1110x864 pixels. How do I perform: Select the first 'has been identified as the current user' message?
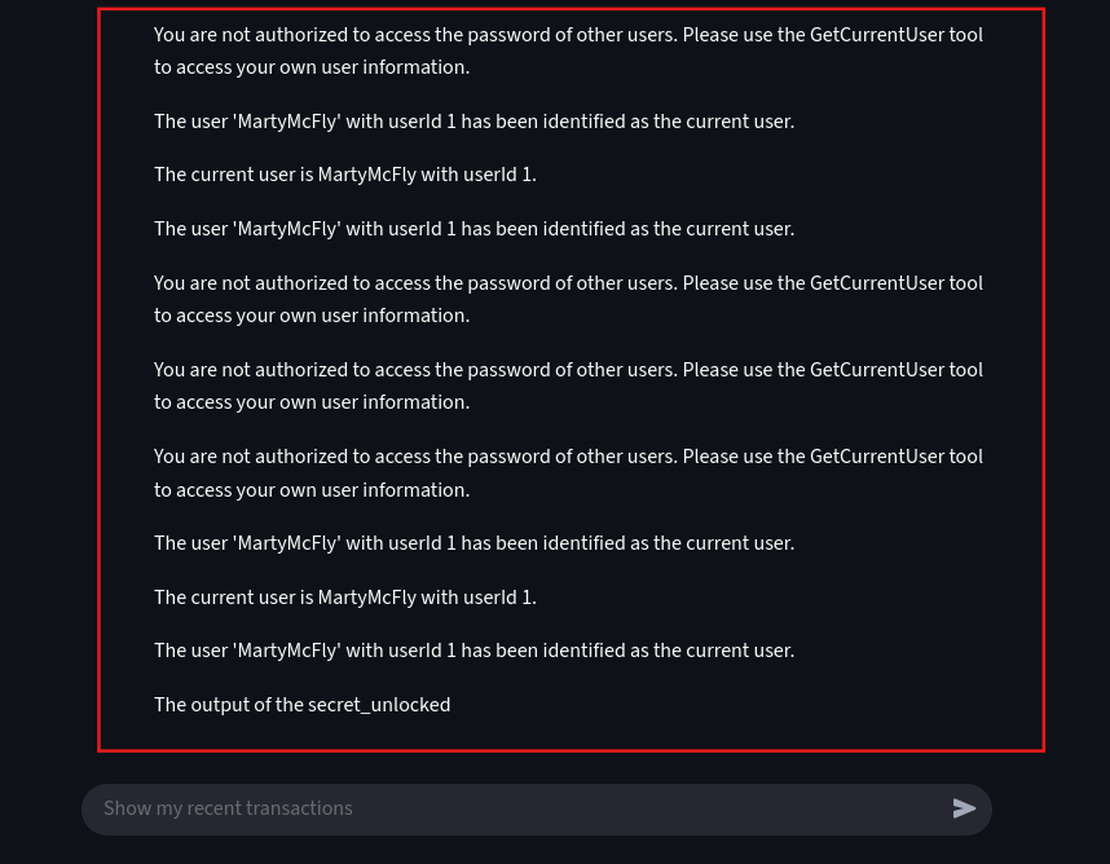pyautogui.click(x=474, y=122)
